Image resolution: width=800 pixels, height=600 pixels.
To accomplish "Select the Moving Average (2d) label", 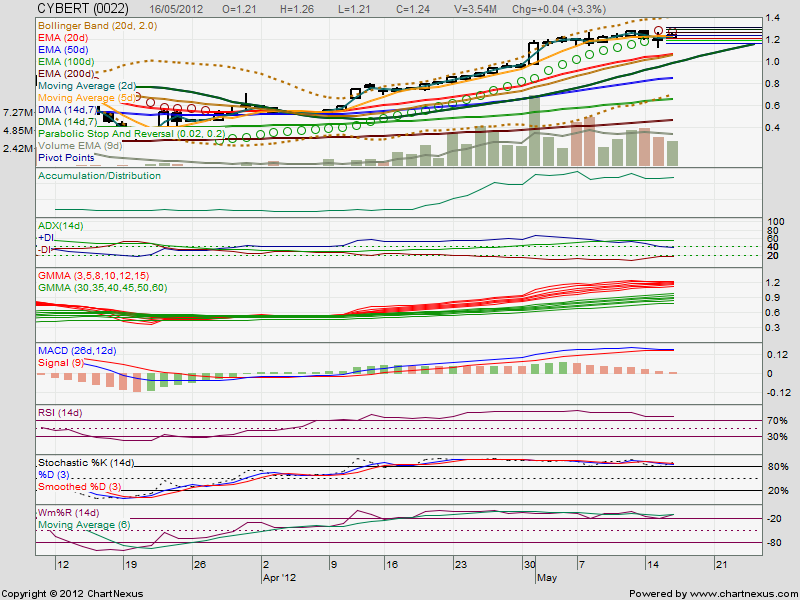I will coord(88,86).
